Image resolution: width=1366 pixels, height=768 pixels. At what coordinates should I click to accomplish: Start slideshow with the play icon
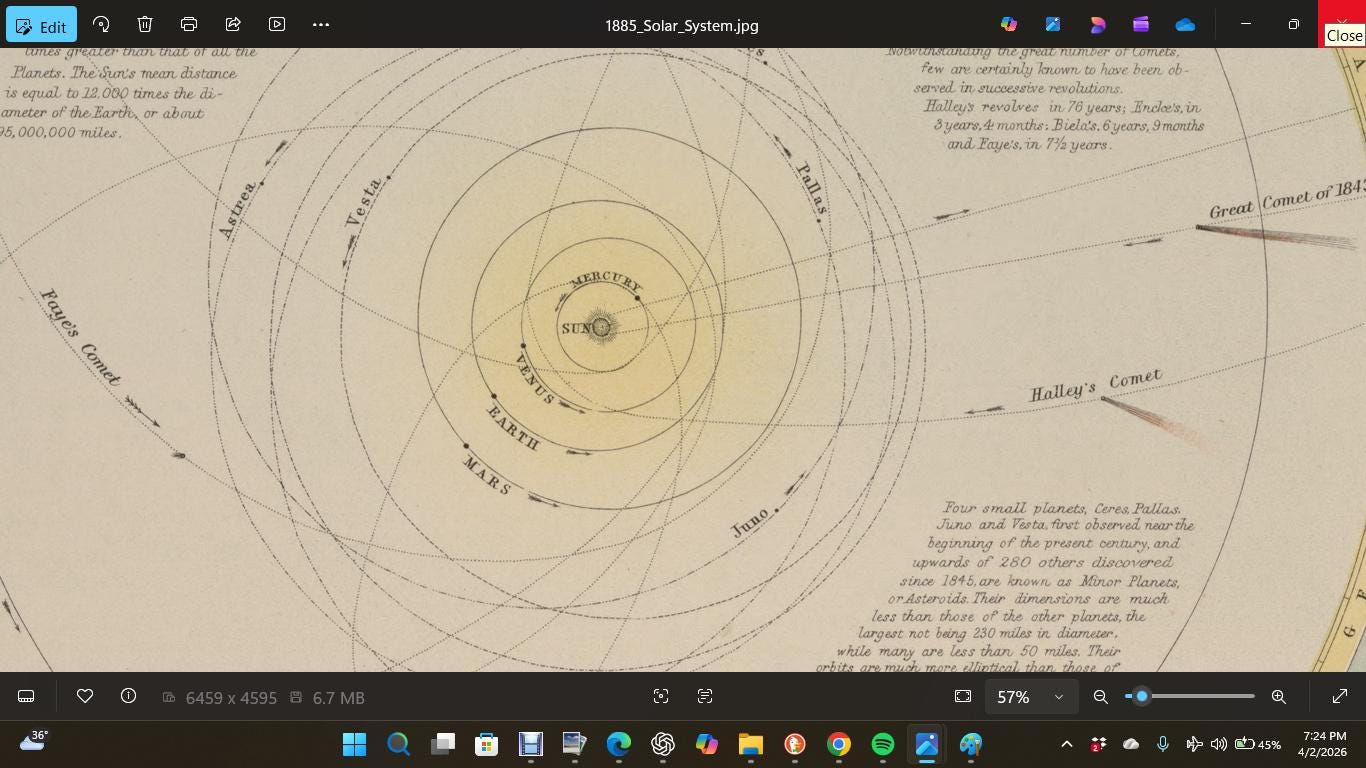coord(277,24)
